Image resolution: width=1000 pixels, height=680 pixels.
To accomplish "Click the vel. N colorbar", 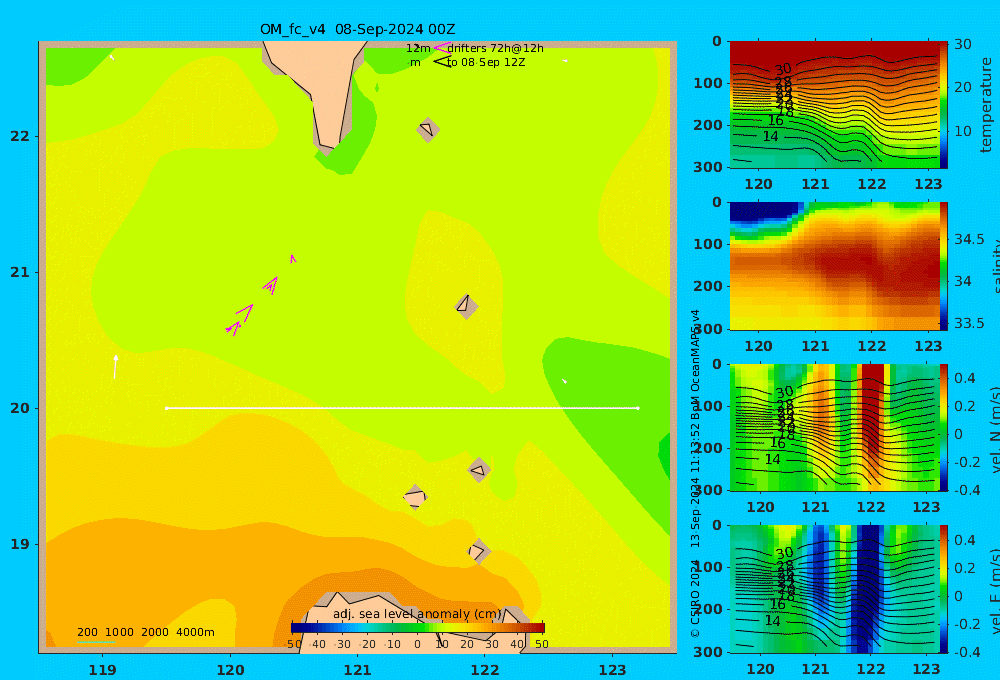I will [944, 427].
